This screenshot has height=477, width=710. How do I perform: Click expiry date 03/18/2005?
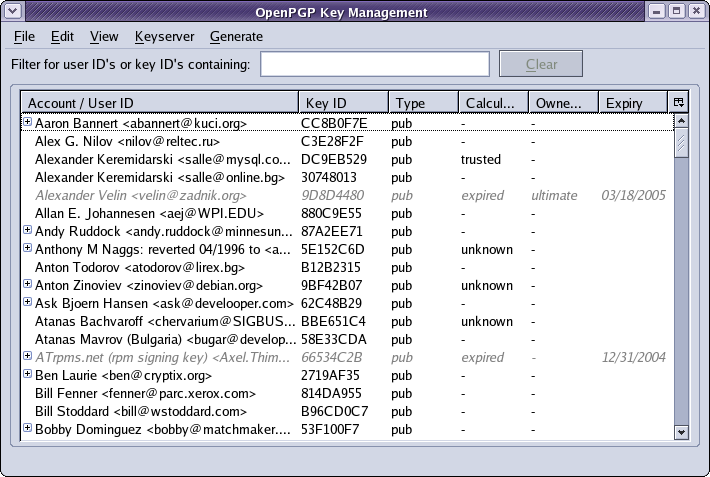633,196
